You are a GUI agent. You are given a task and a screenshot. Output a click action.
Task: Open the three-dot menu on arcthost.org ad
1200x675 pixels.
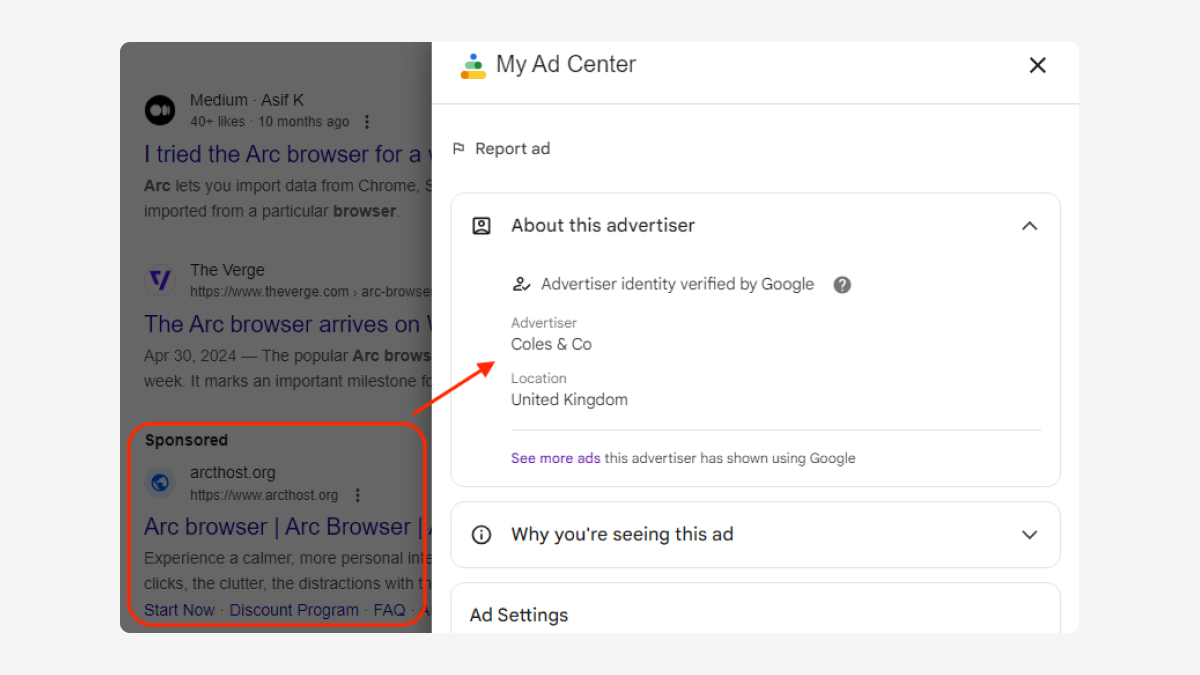pos(357,495)
